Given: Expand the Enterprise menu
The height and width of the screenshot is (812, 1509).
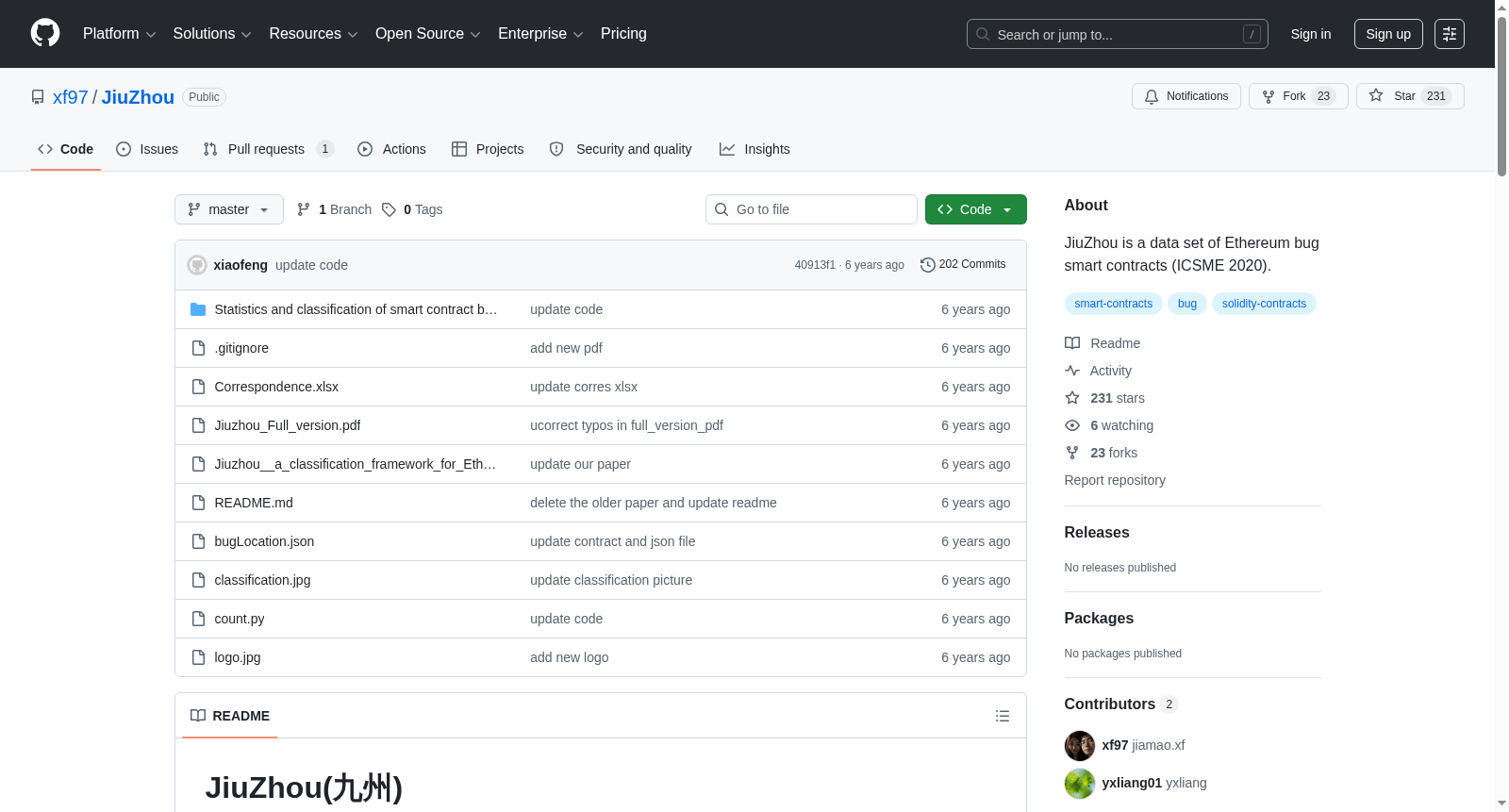Looking at the screenshot, I should coord(540,34).
